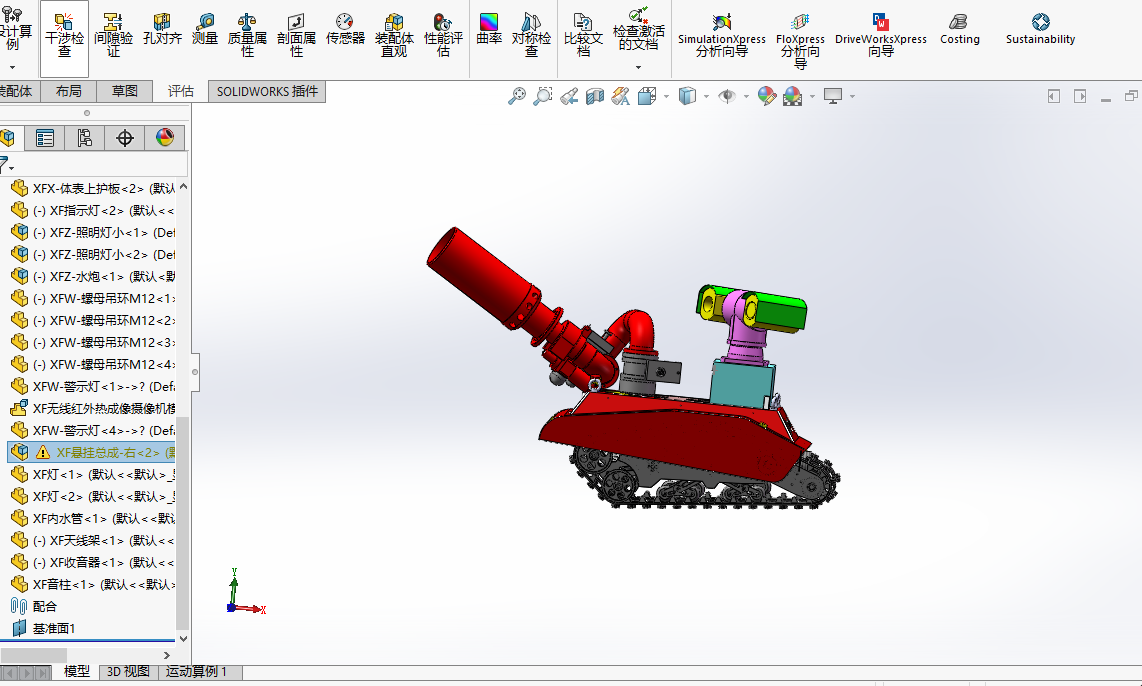1142x686 pixels.
Task: Select XF内水管<1> in tree
Action: (91, 519)
